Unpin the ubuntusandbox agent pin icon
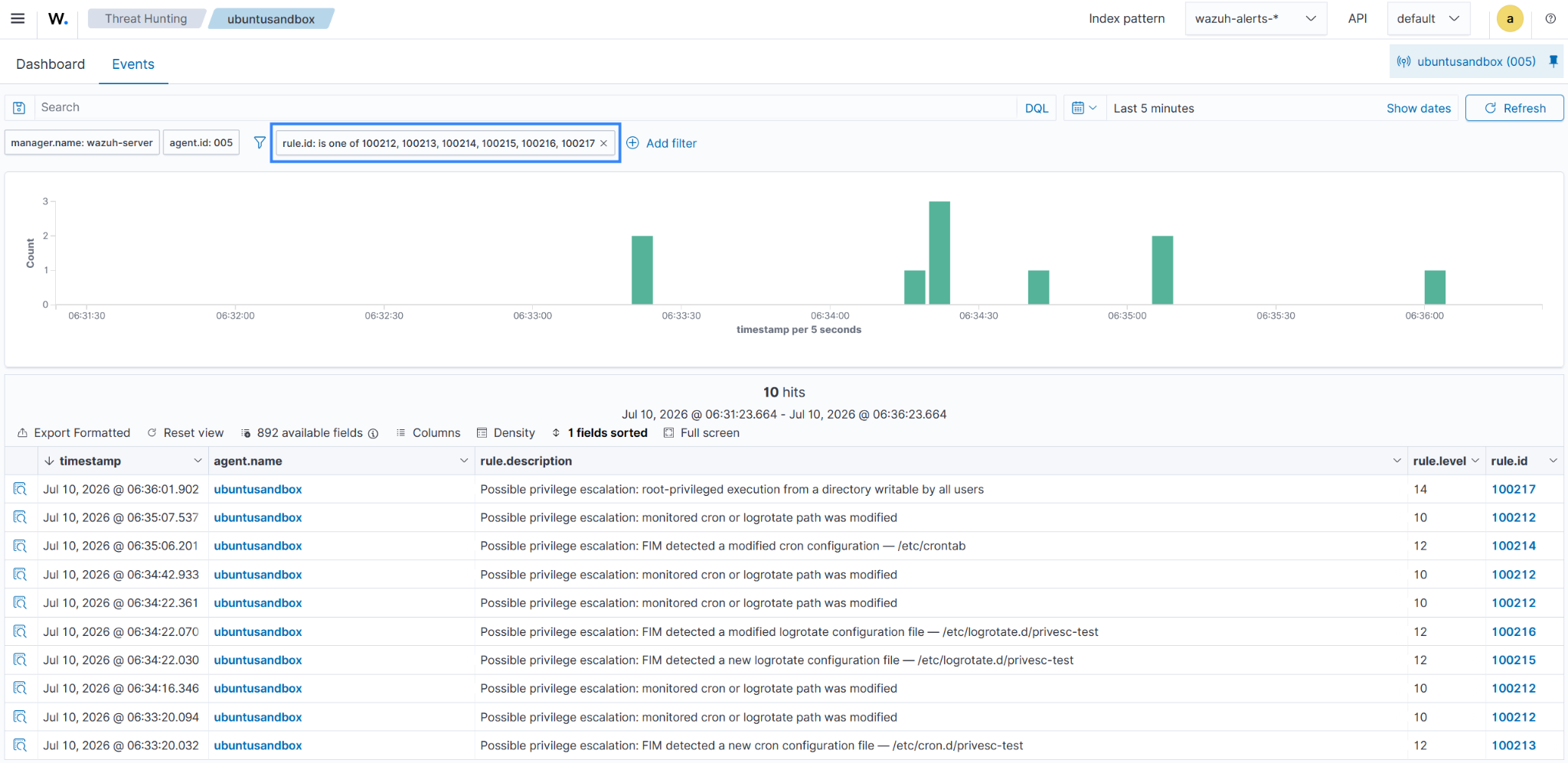The height and width of the screenshot is (763, 1568). pos(1553,61)
